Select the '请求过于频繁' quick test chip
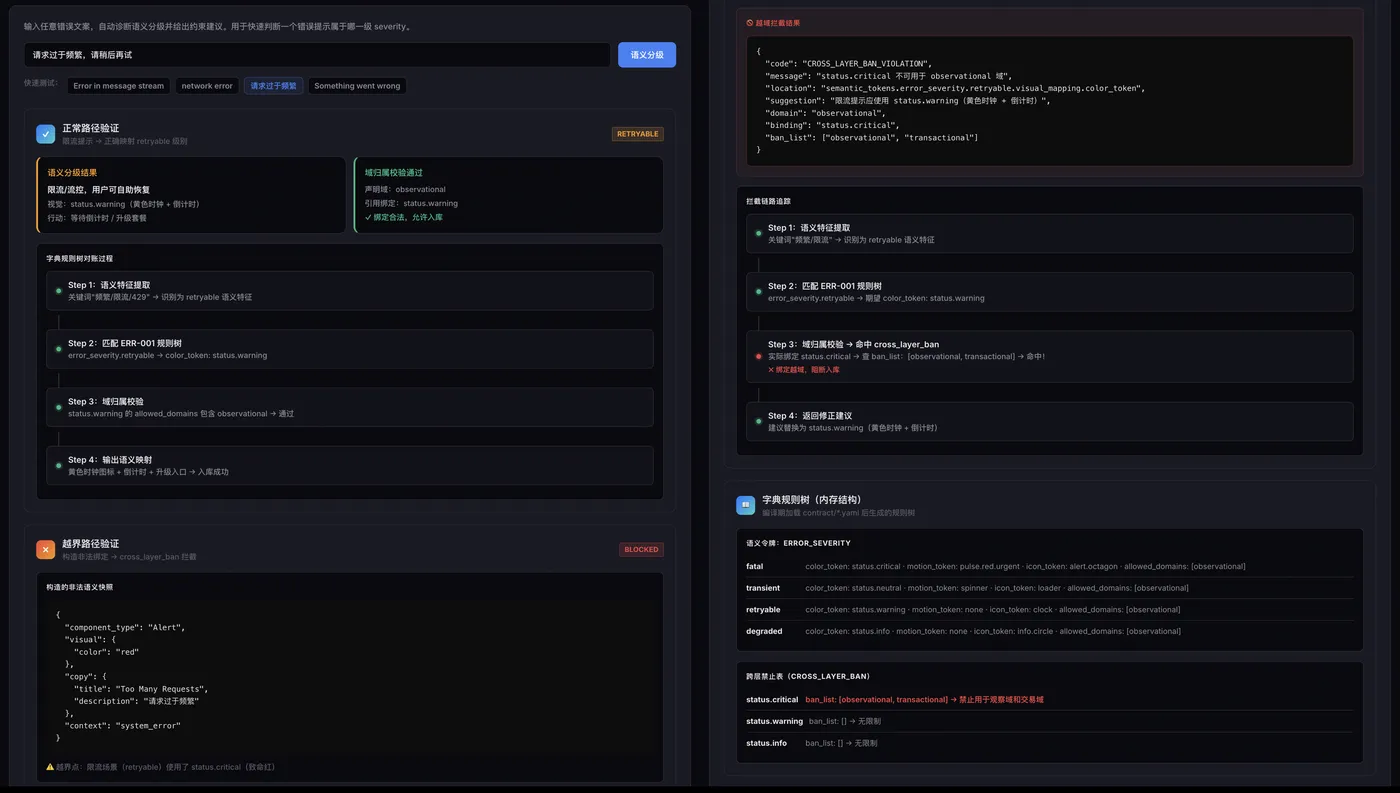The image size is (1400, 793). 274,86
